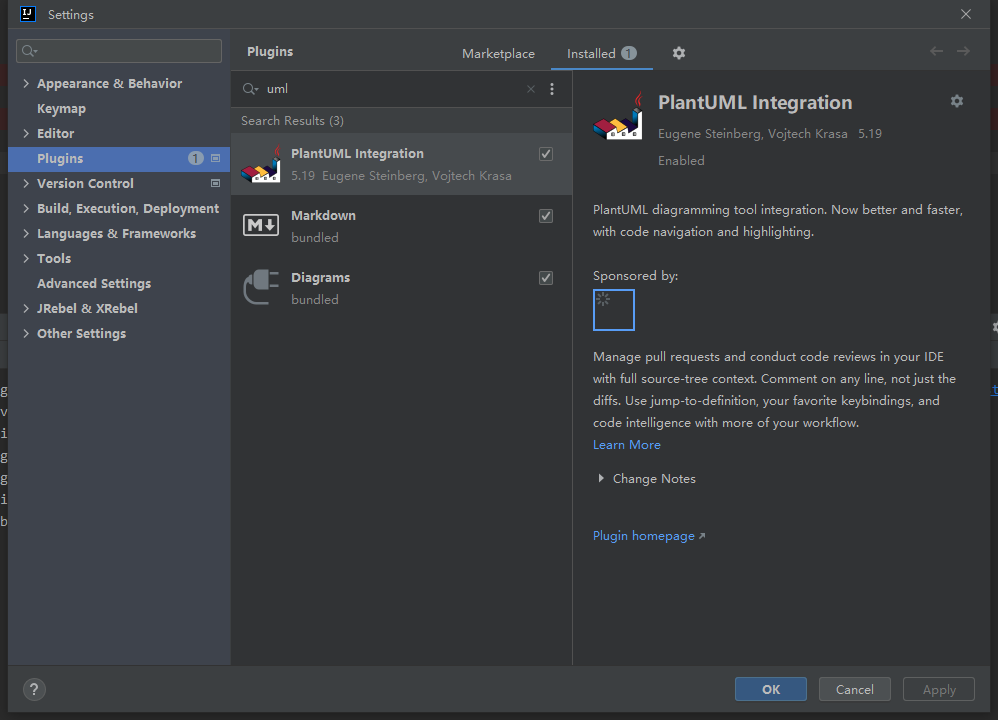
Task: Click the search options three-dot menu
Action: tap(552, 89)
